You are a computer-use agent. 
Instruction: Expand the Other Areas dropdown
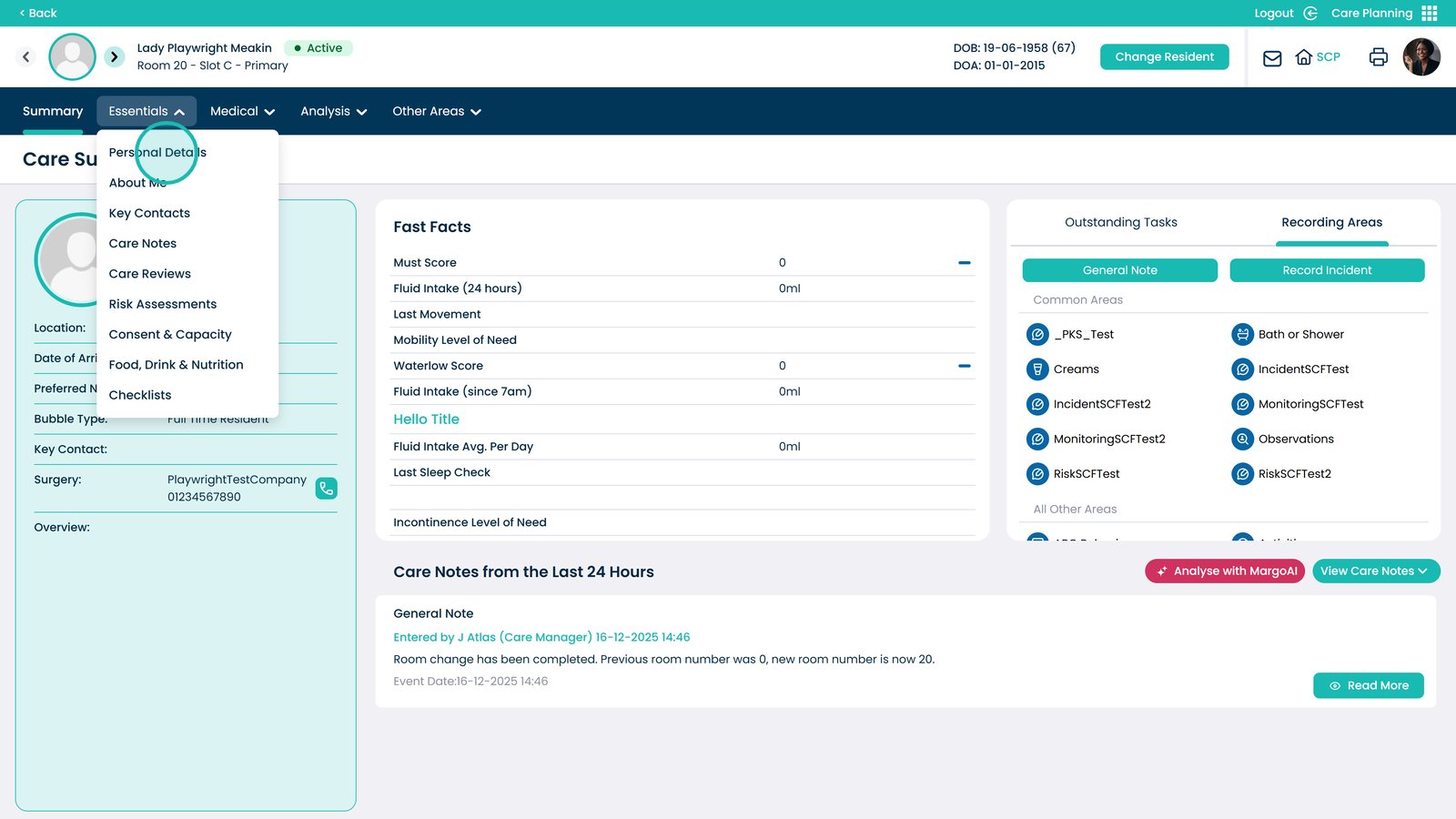point(436,112)
